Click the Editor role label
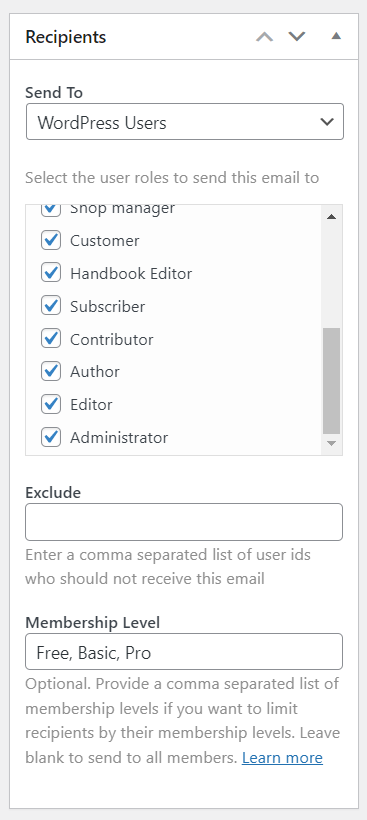This screenshot has width=367, height=820. tap(91, 405)
